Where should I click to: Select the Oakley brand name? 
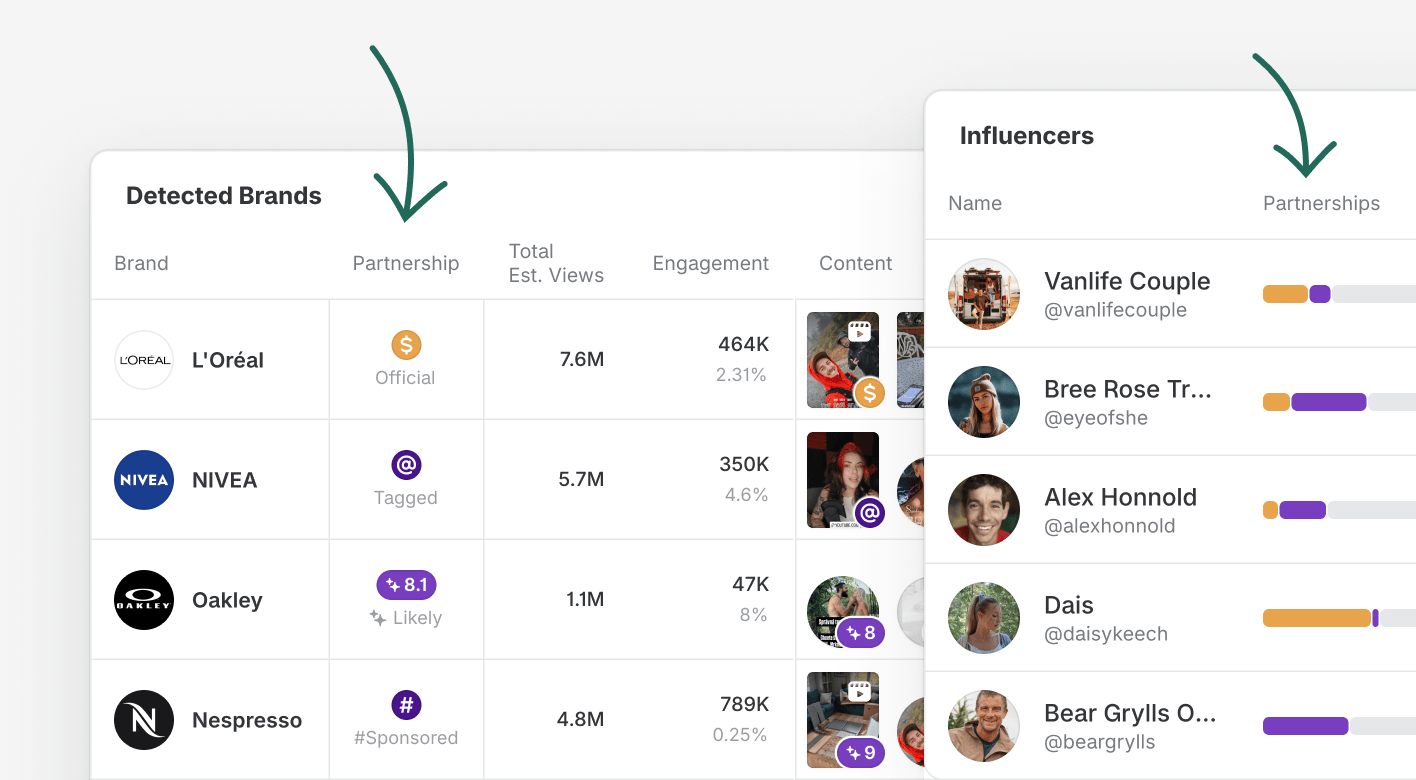pyautogui.click(x=227, y=600)
